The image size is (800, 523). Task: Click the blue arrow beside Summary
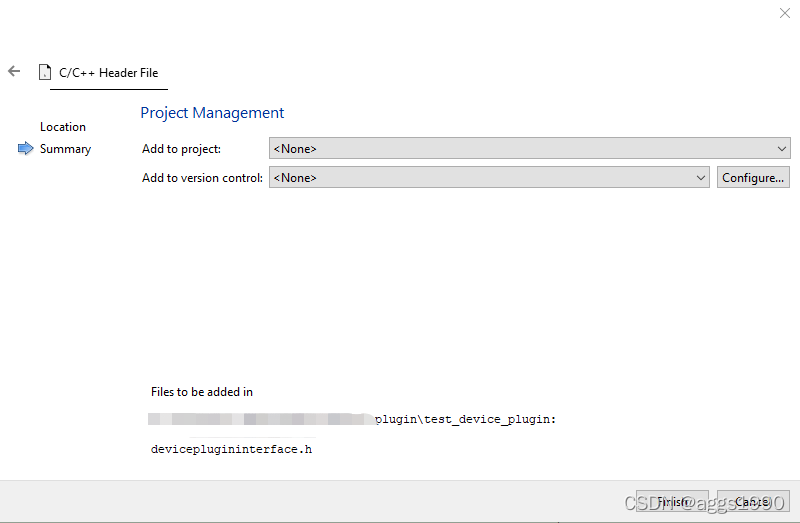(26, 148)
